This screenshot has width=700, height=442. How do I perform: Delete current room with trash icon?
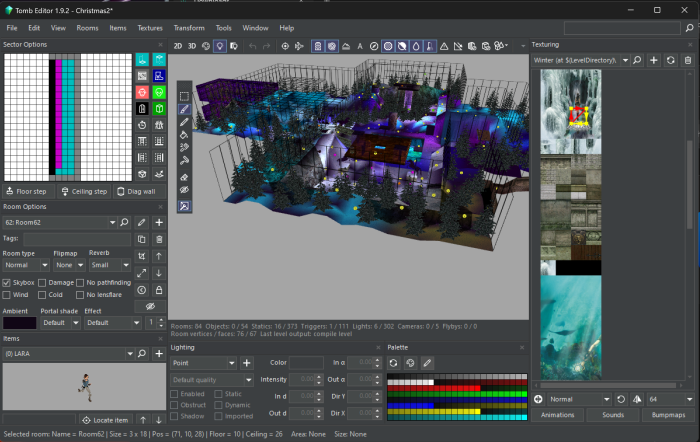click(x=159, y=239)
